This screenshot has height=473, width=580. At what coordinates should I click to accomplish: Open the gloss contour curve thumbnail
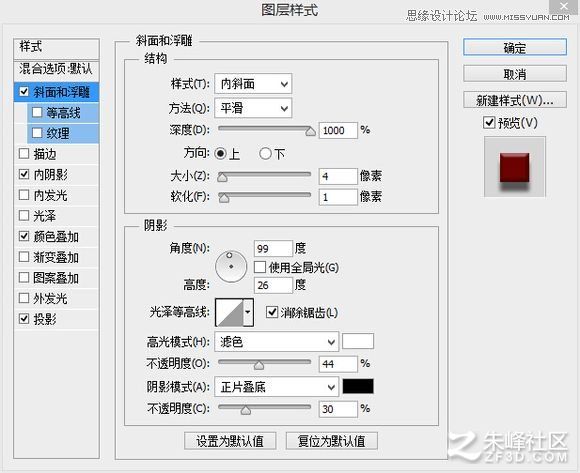tap(229, 312)
